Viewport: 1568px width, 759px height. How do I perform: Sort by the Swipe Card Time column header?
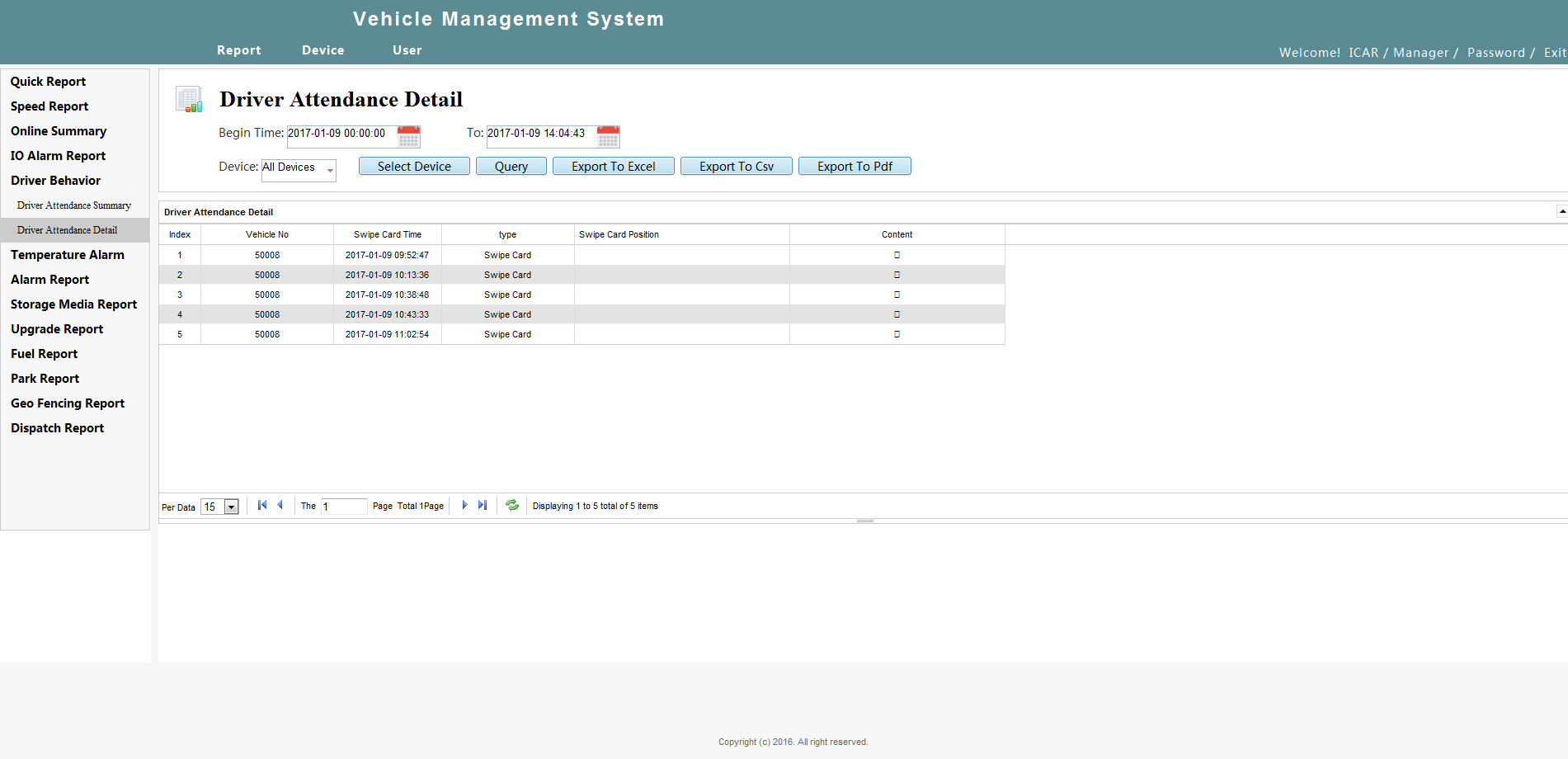[388, 234]
